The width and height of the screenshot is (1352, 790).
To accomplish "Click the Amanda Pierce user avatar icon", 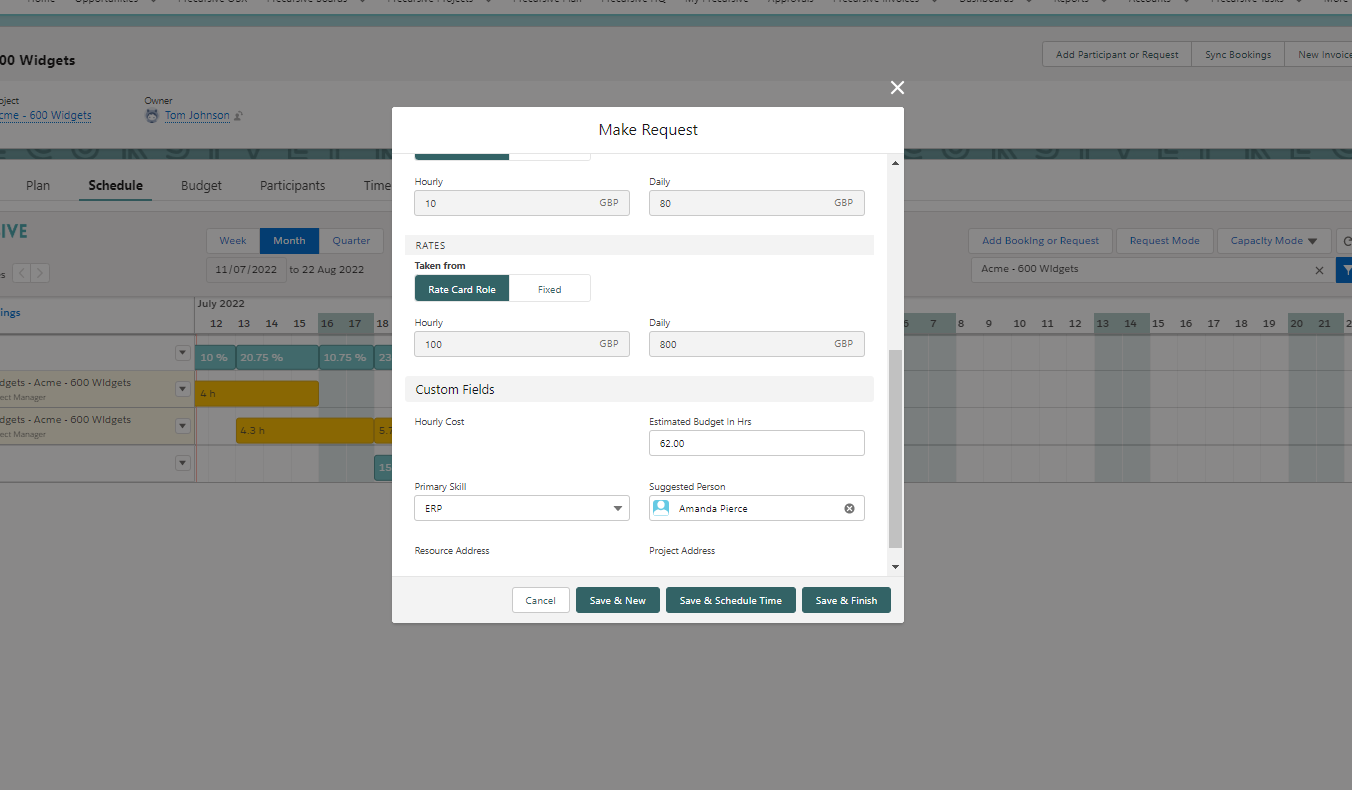I will pos(661,508).
